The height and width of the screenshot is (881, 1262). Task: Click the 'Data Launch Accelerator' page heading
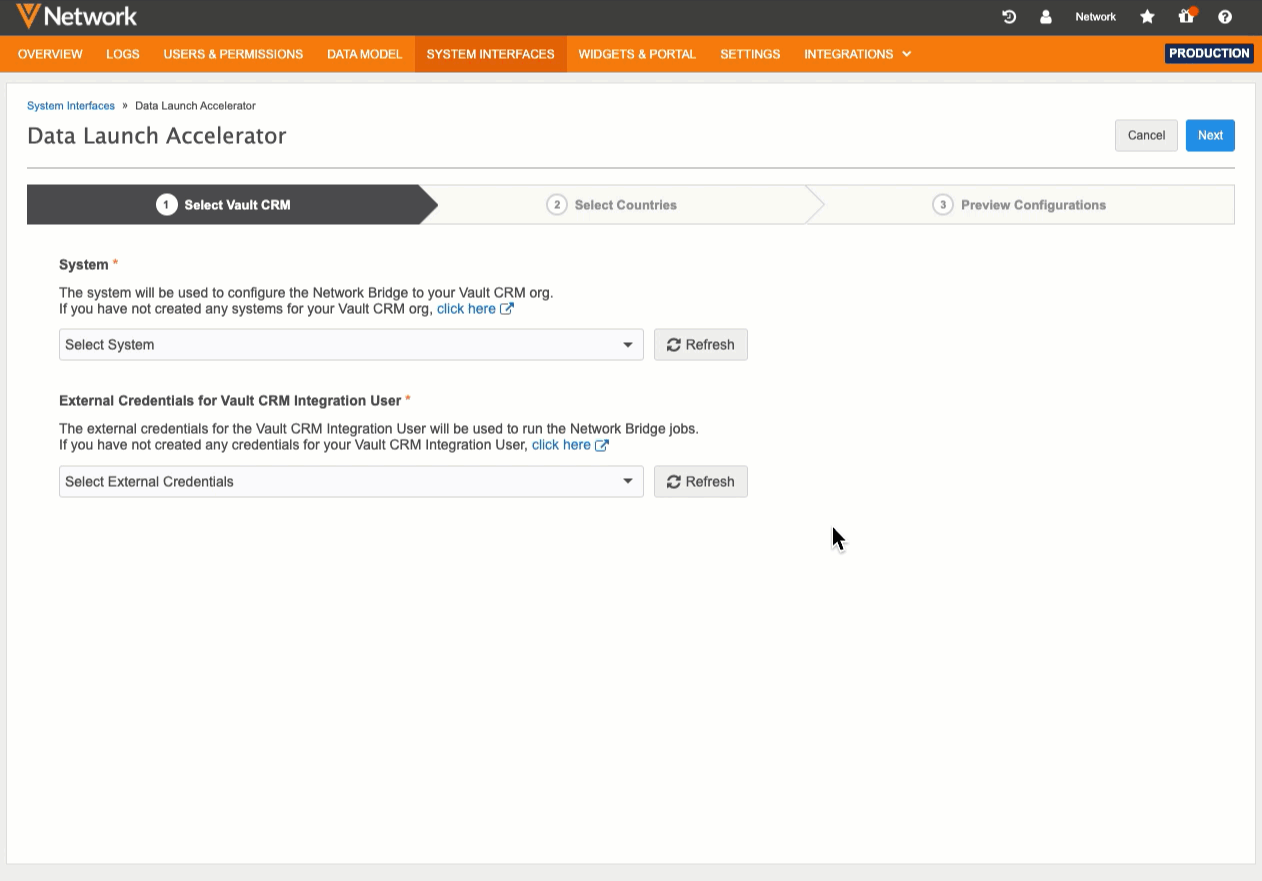click(x=157, y=136)
